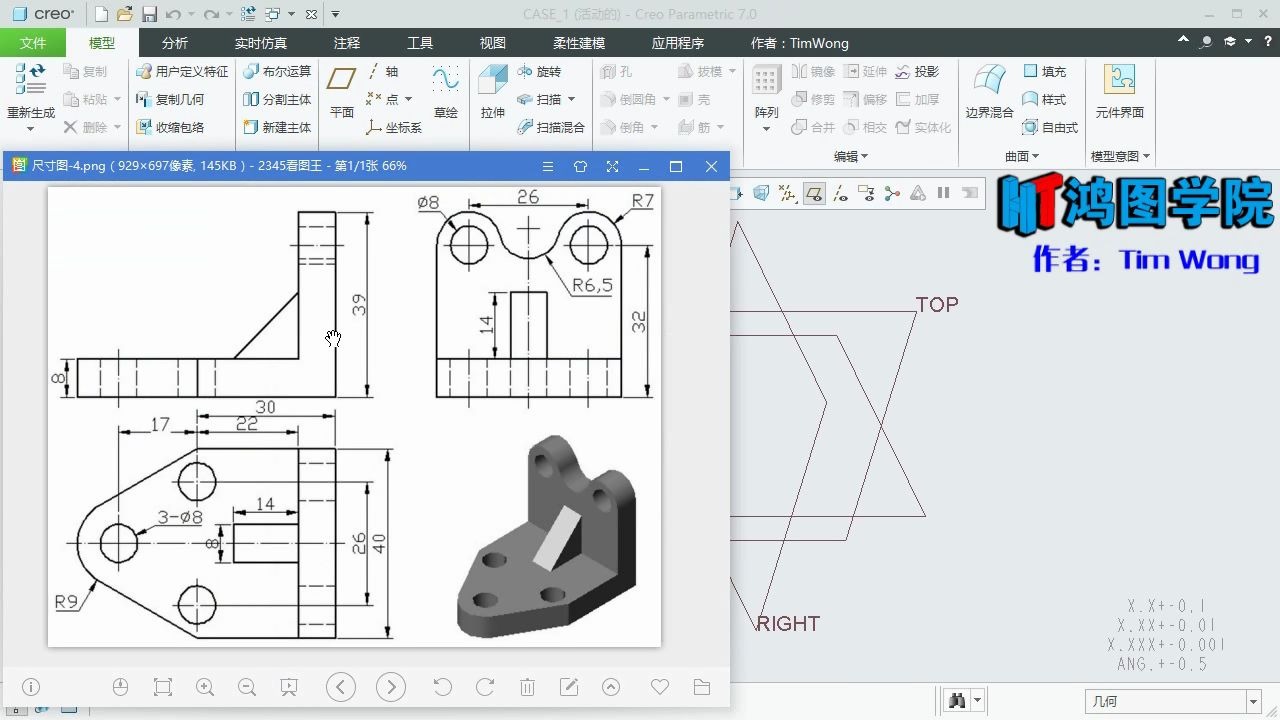Open a file using the folder icon
This screenshot has height=720, width=1280.
pos(125,14)
